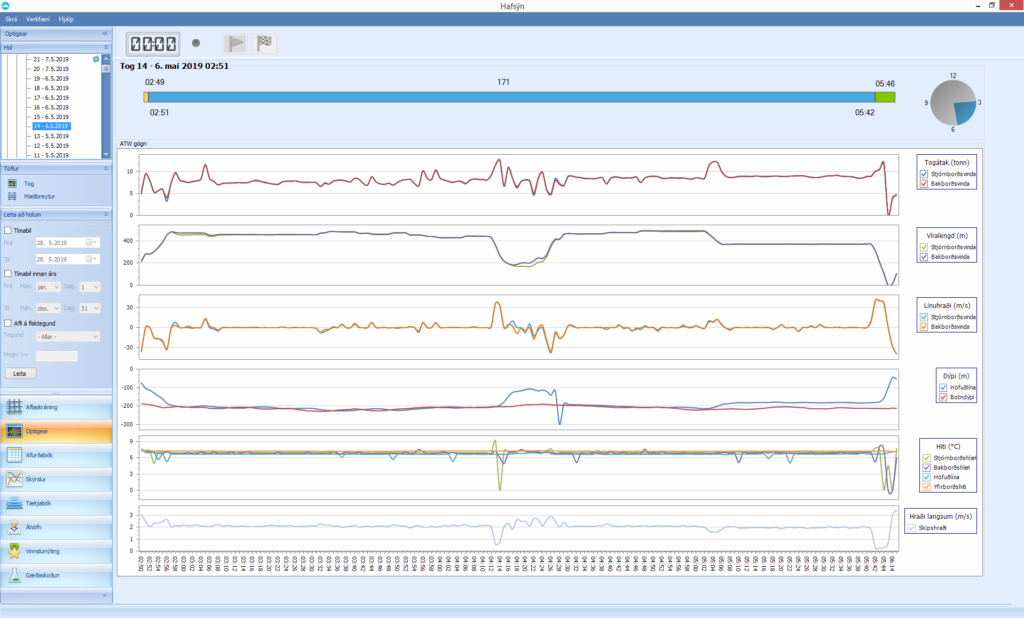Open the Hjálp menu
The height and width of the screenshot is (618, 1024).
tap(66, 19)
